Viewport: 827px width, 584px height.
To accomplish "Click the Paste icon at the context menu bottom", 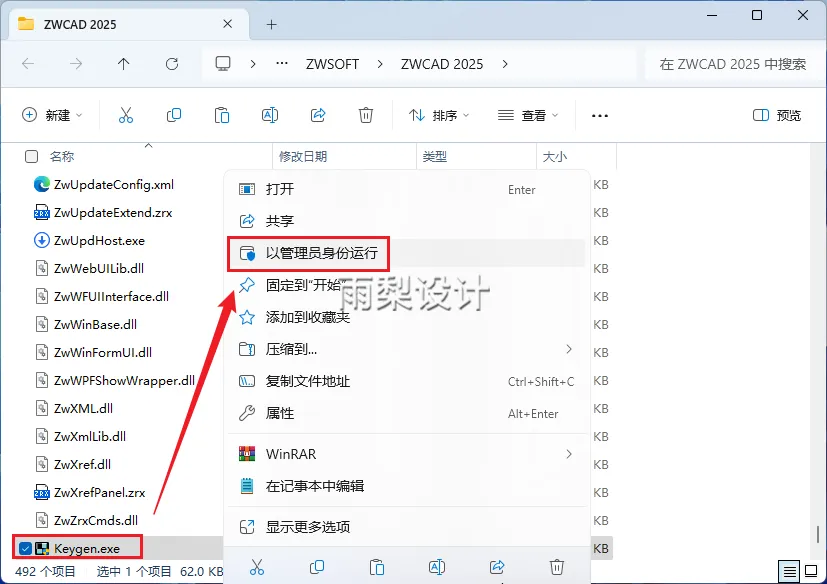I will [x=377, y=567].
